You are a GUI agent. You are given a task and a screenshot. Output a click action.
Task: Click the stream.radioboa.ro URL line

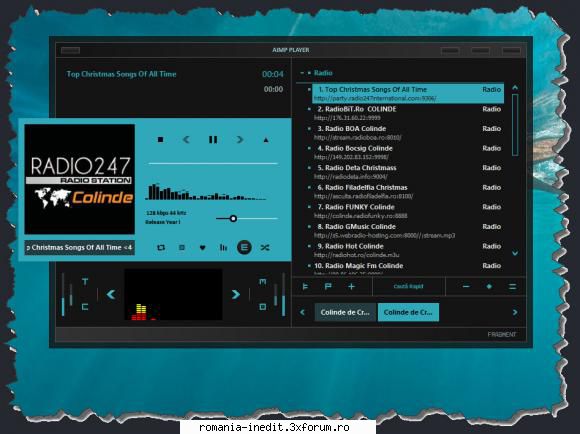pyautogui.click(x=357, y=138)
